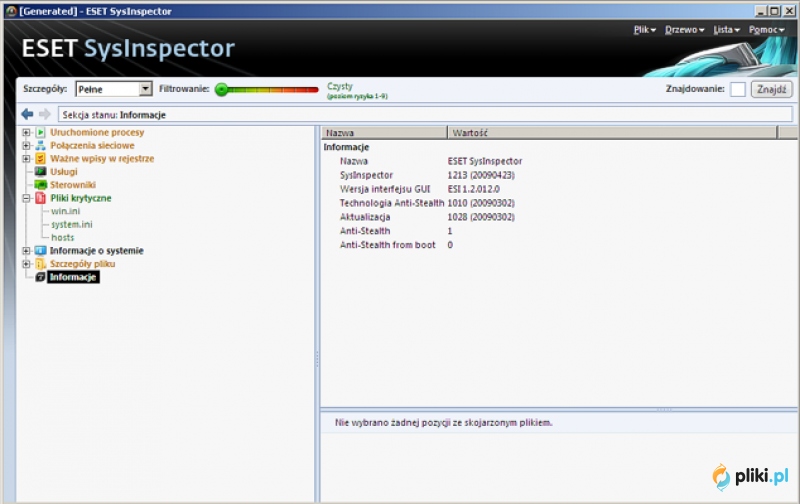
Task: Click the Informacje o systemie computer icon
Action: [x=40, y=250]
